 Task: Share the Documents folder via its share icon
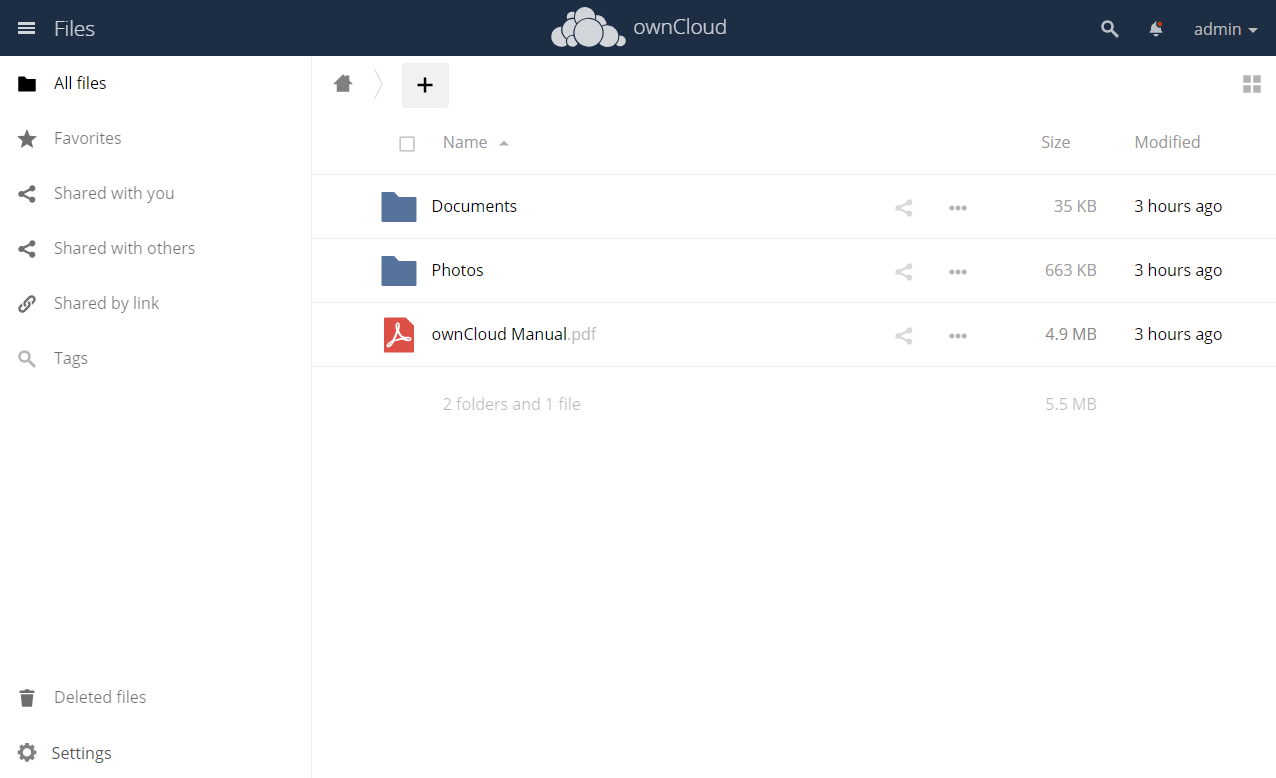[903, 207]
